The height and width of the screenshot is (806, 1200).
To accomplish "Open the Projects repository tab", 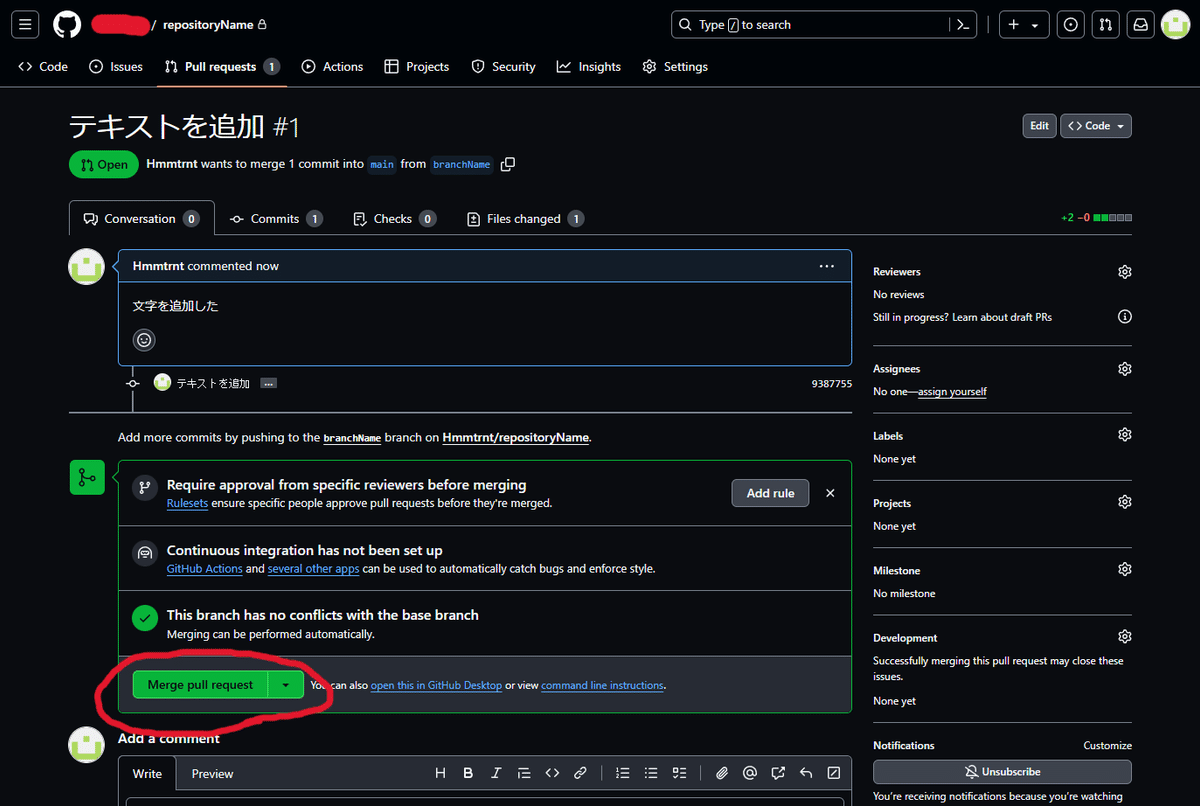I will (417, 66).
